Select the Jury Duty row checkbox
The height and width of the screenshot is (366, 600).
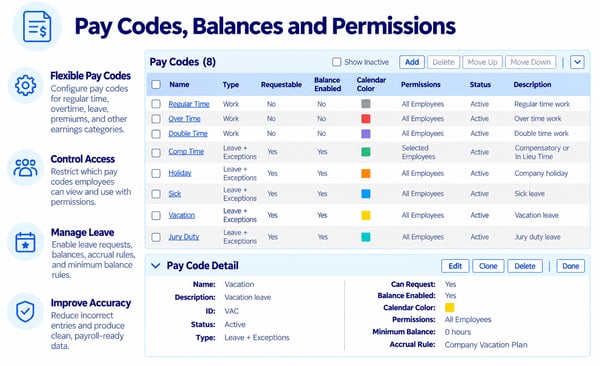point(156,237)
